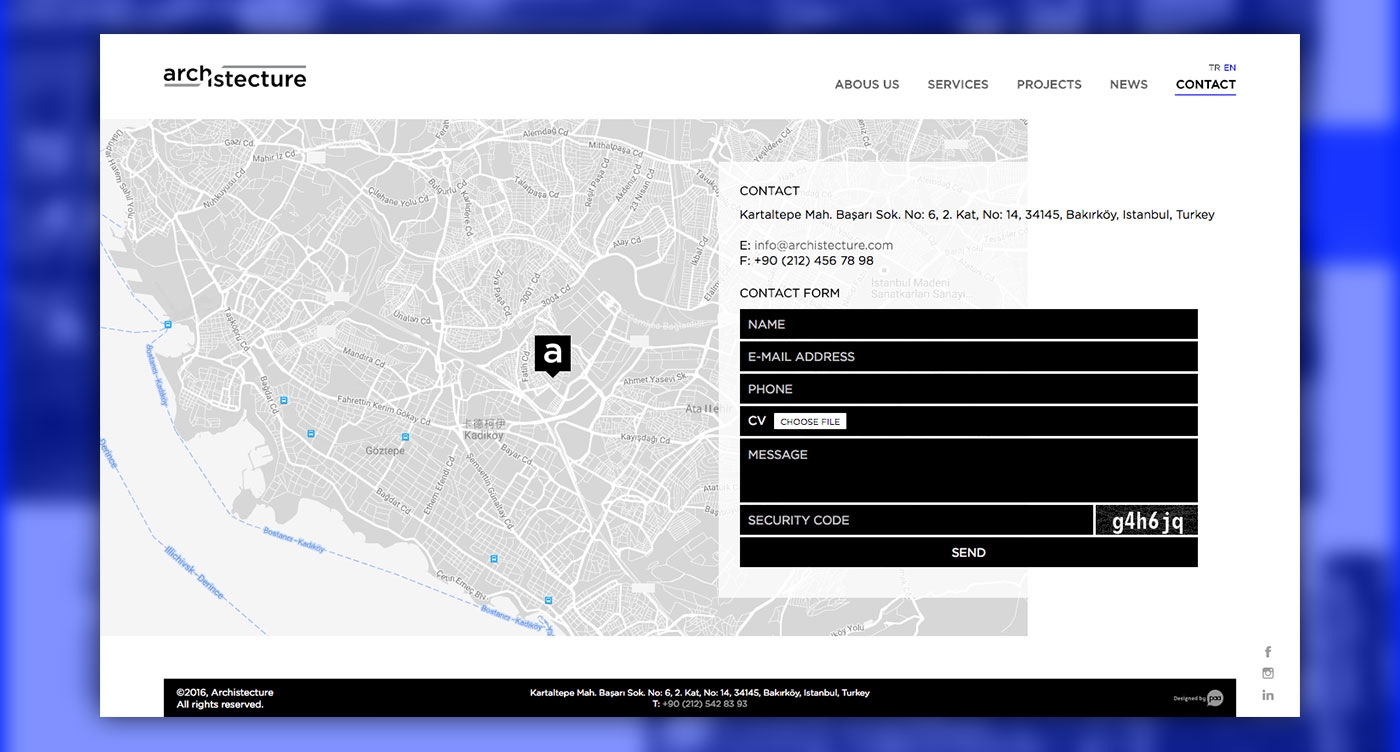Click the info@archistecture.com email link
Image resolution: width=1400 pixels, height=752 pixels.
(x=823, y=245)
